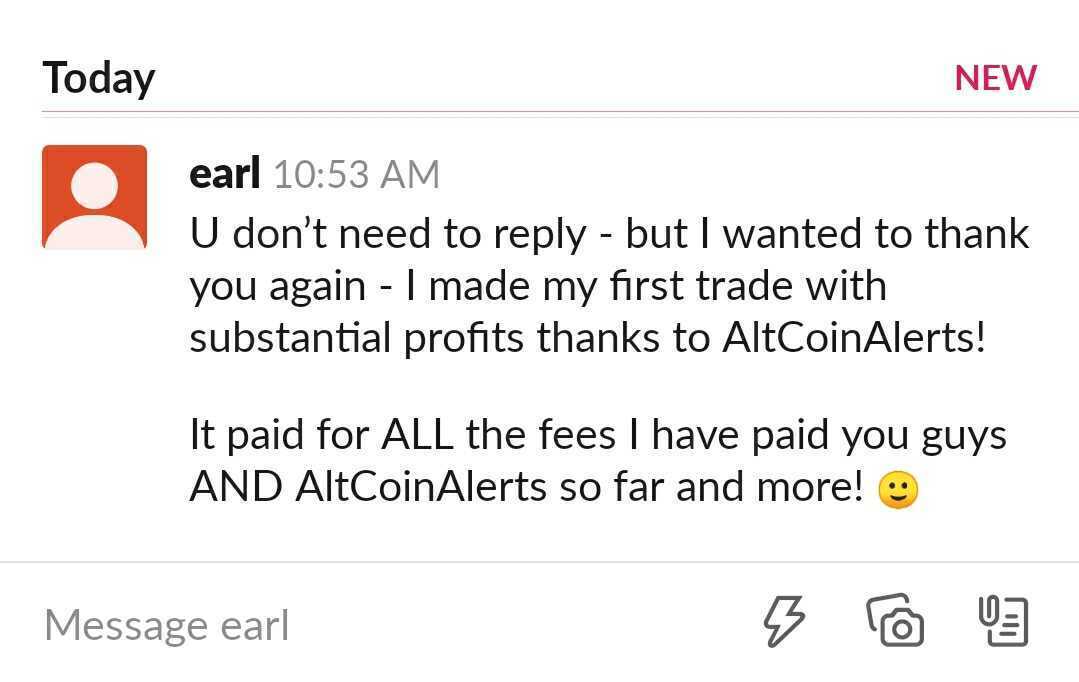Click the red new-messages divider line

[x=540, y=112]
